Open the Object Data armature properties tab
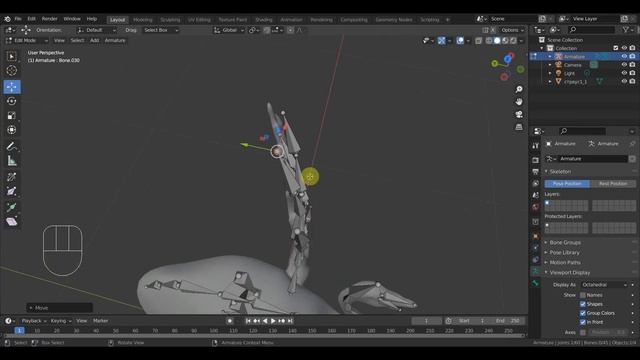The width and height of the screenshot is (640, 360). coord(536,271)
